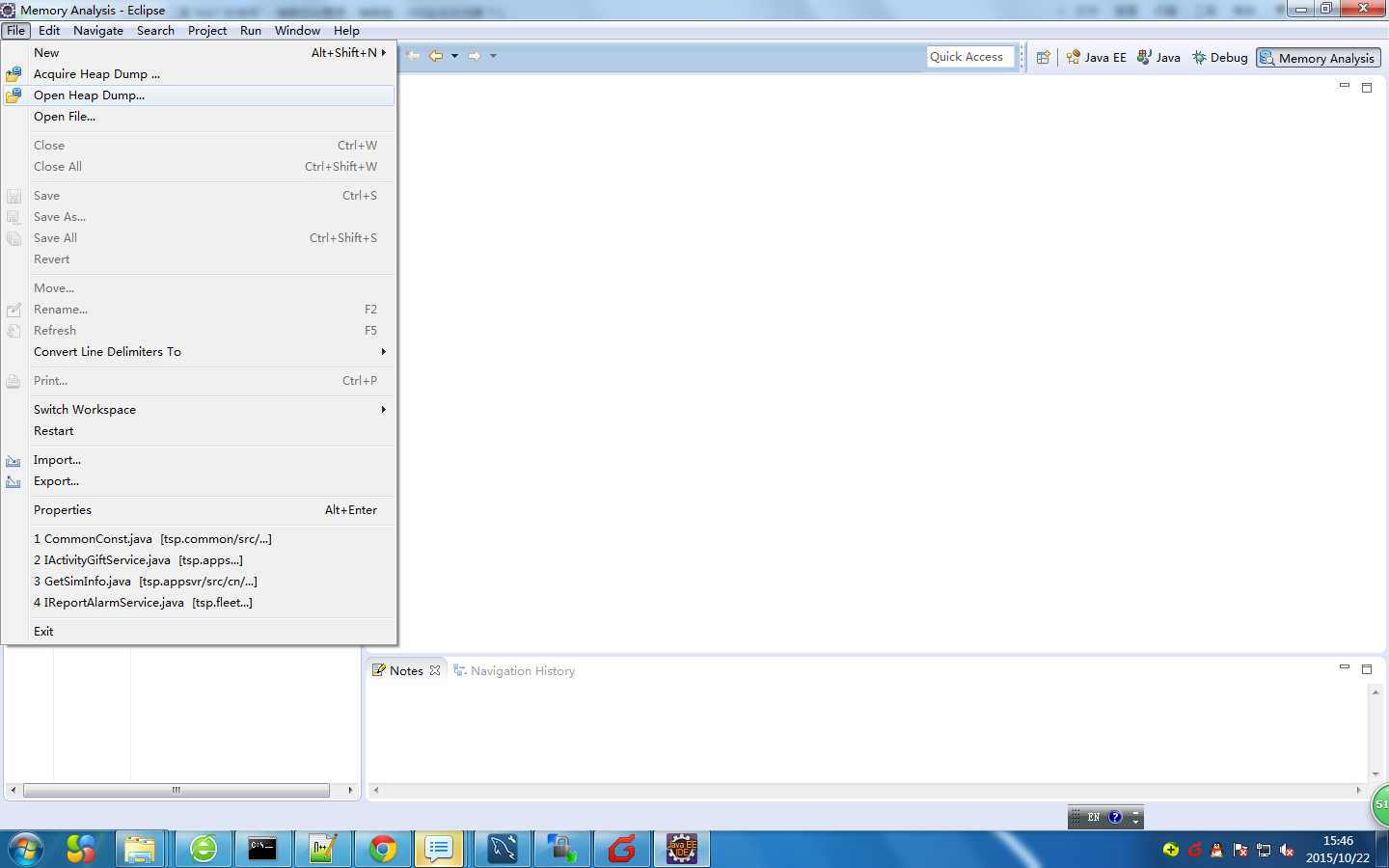Click the Notes panel vertical scrollbar down arrow
Screen dimensions: 1389x868
tap(1375, 773)
